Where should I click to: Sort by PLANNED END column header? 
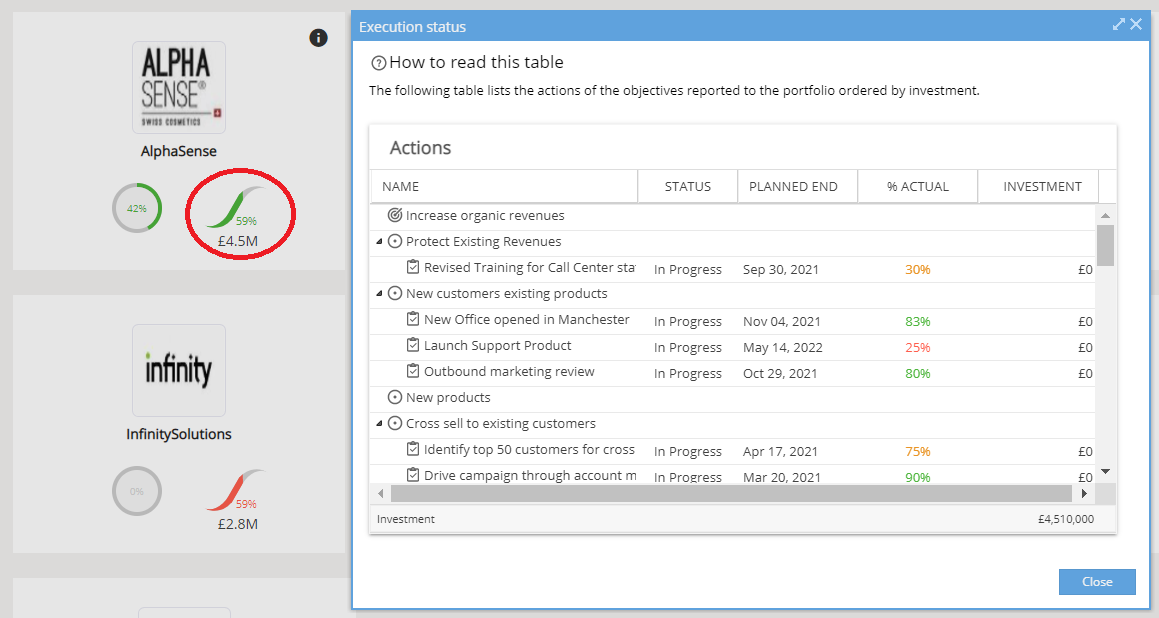(798, 186)
